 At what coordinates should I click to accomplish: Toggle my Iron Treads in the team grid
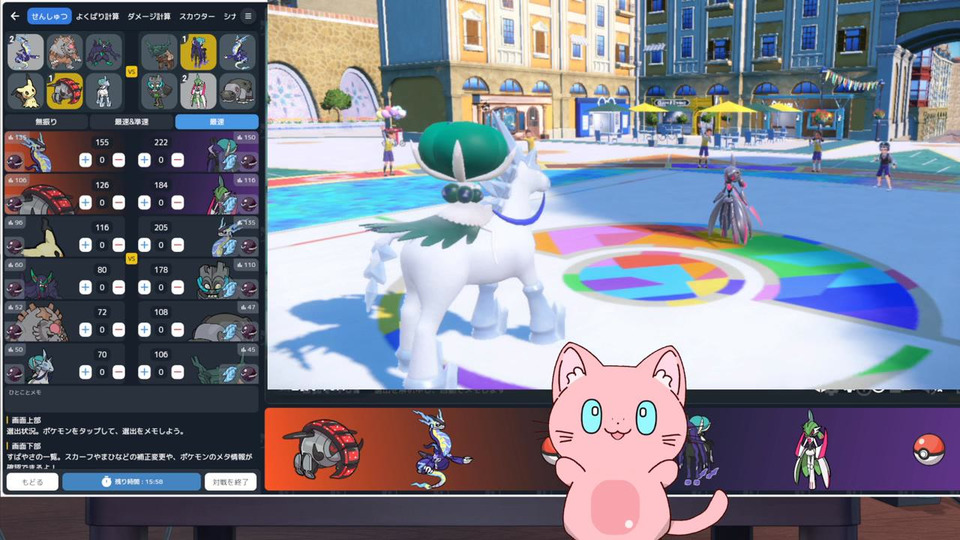pyautogui.click(x=65, y=91)
